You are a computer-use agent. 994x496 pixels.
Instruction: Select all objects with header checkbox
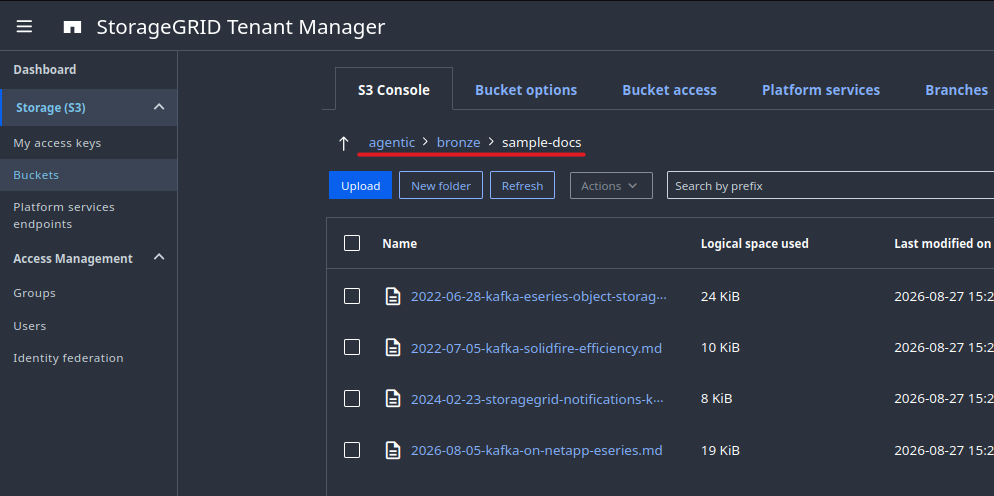352,243
